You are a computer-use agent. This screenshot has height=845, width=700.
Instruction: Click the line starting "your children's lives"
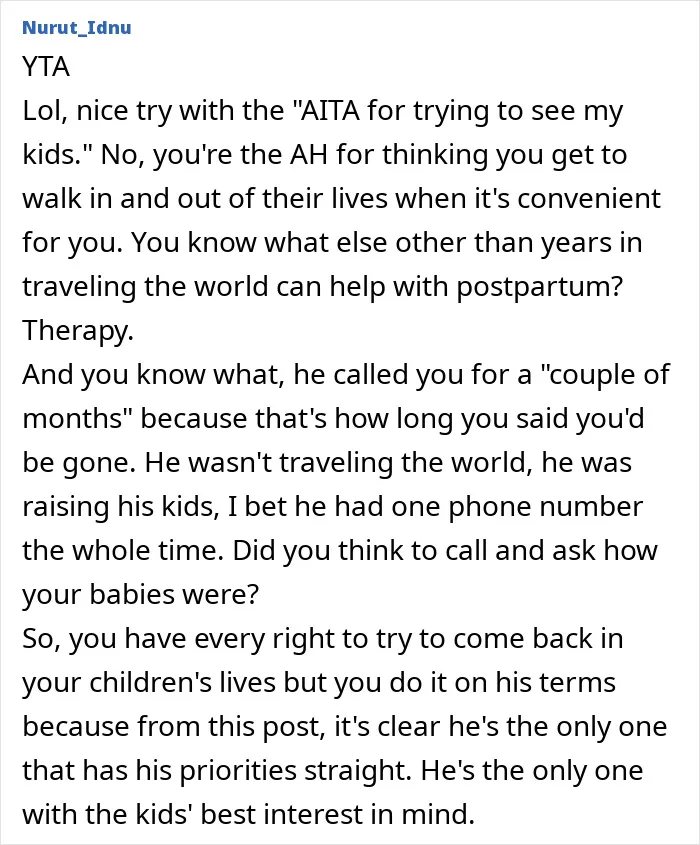318,683
